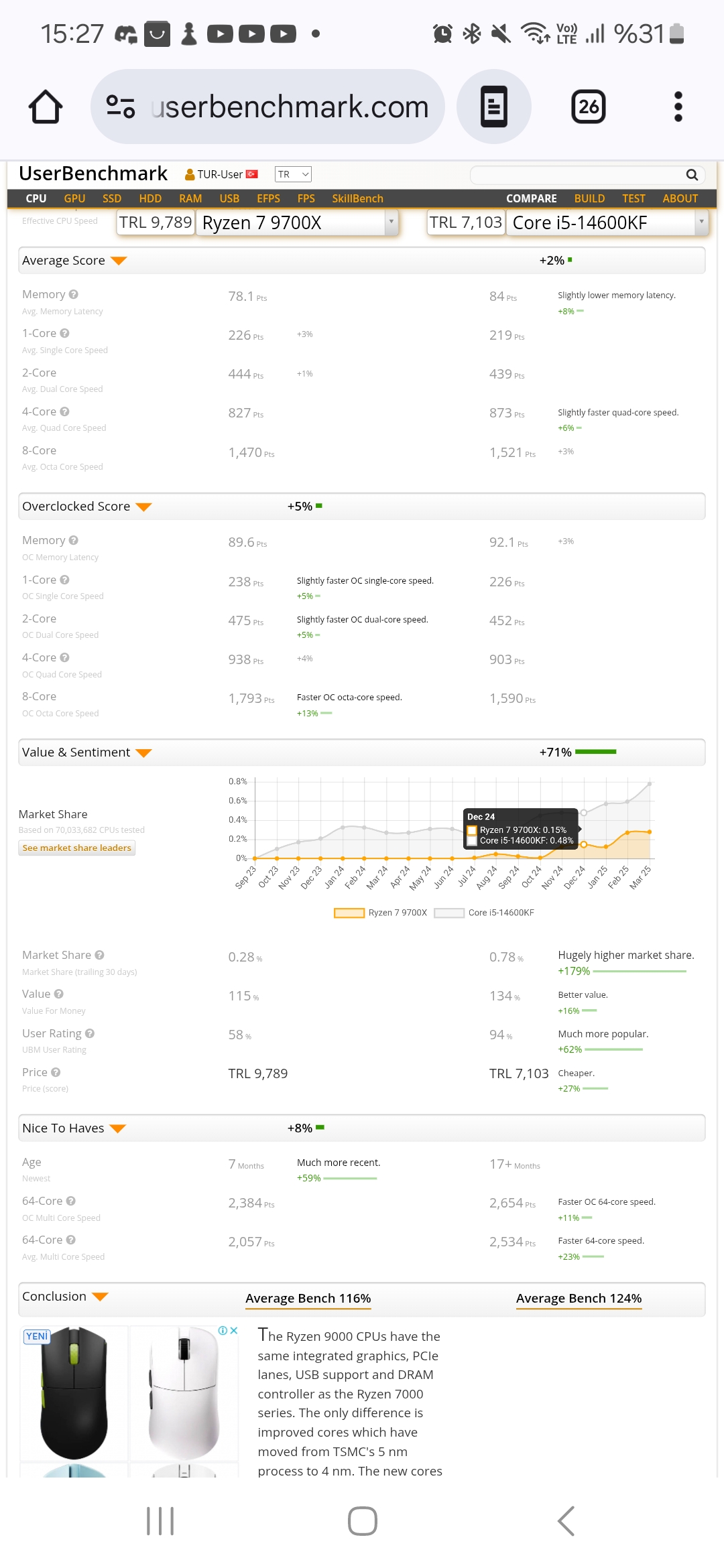Tap the reader mode page icon
The height and width of the screenshot is (1568, 724).
494,107
